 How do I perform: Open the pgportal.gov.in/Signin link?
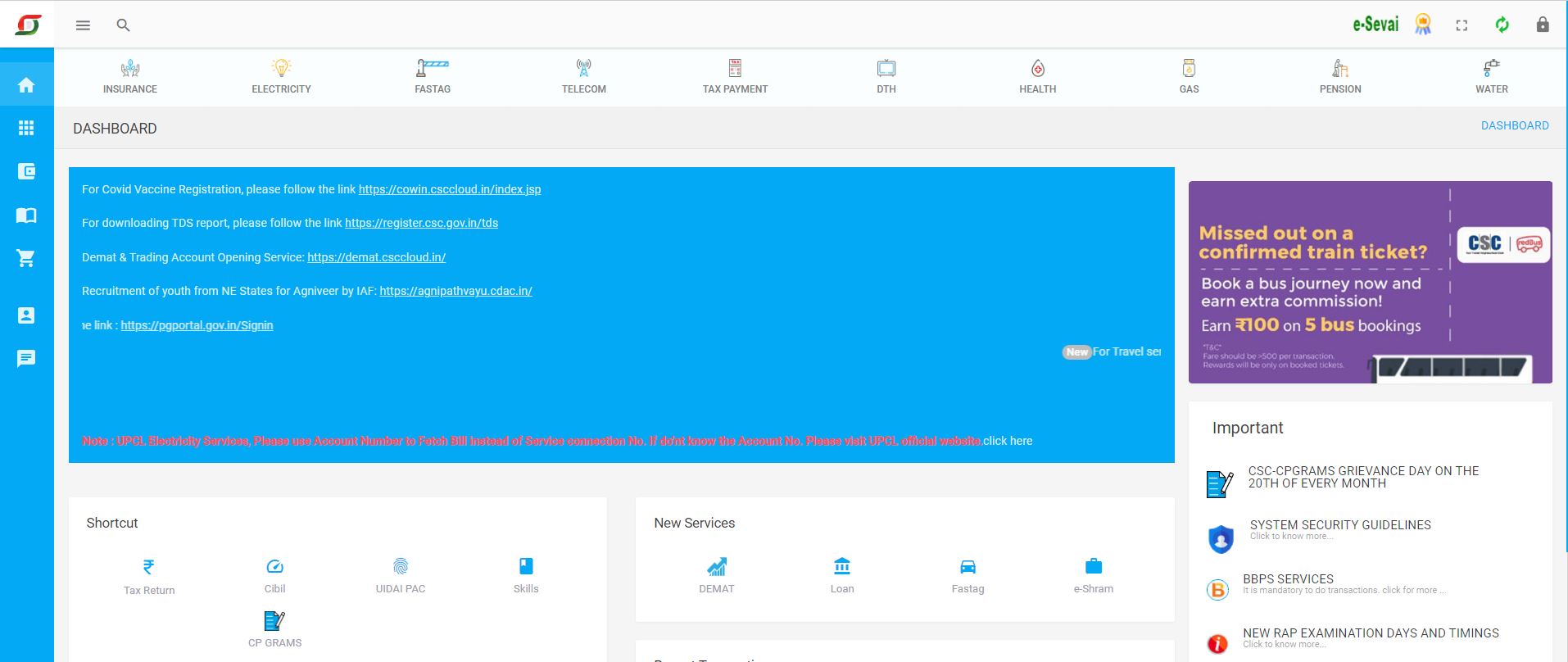(x=197, y=325)
